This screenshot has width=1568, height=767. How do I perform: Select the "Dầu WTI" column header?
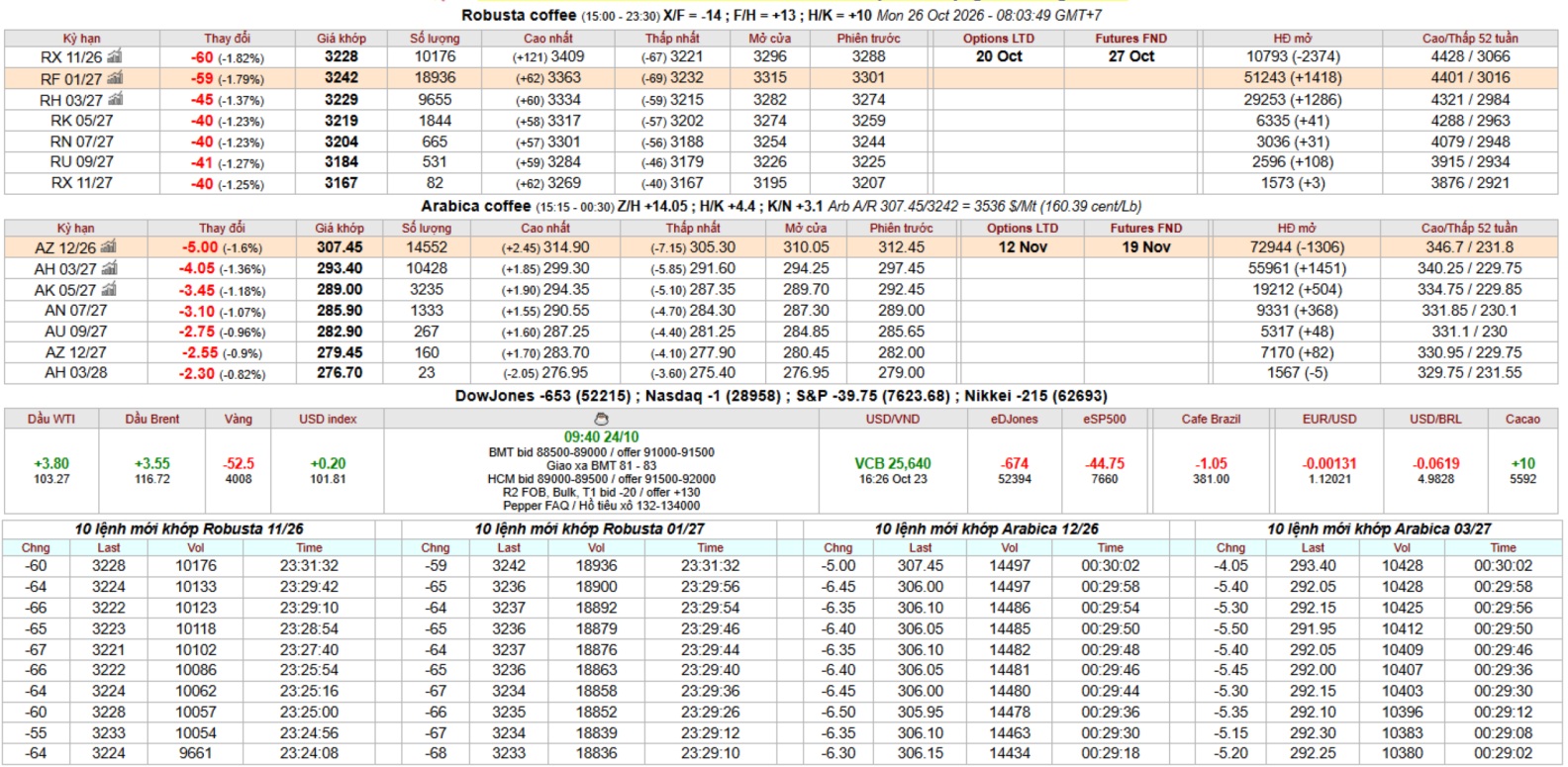point(51,420)
